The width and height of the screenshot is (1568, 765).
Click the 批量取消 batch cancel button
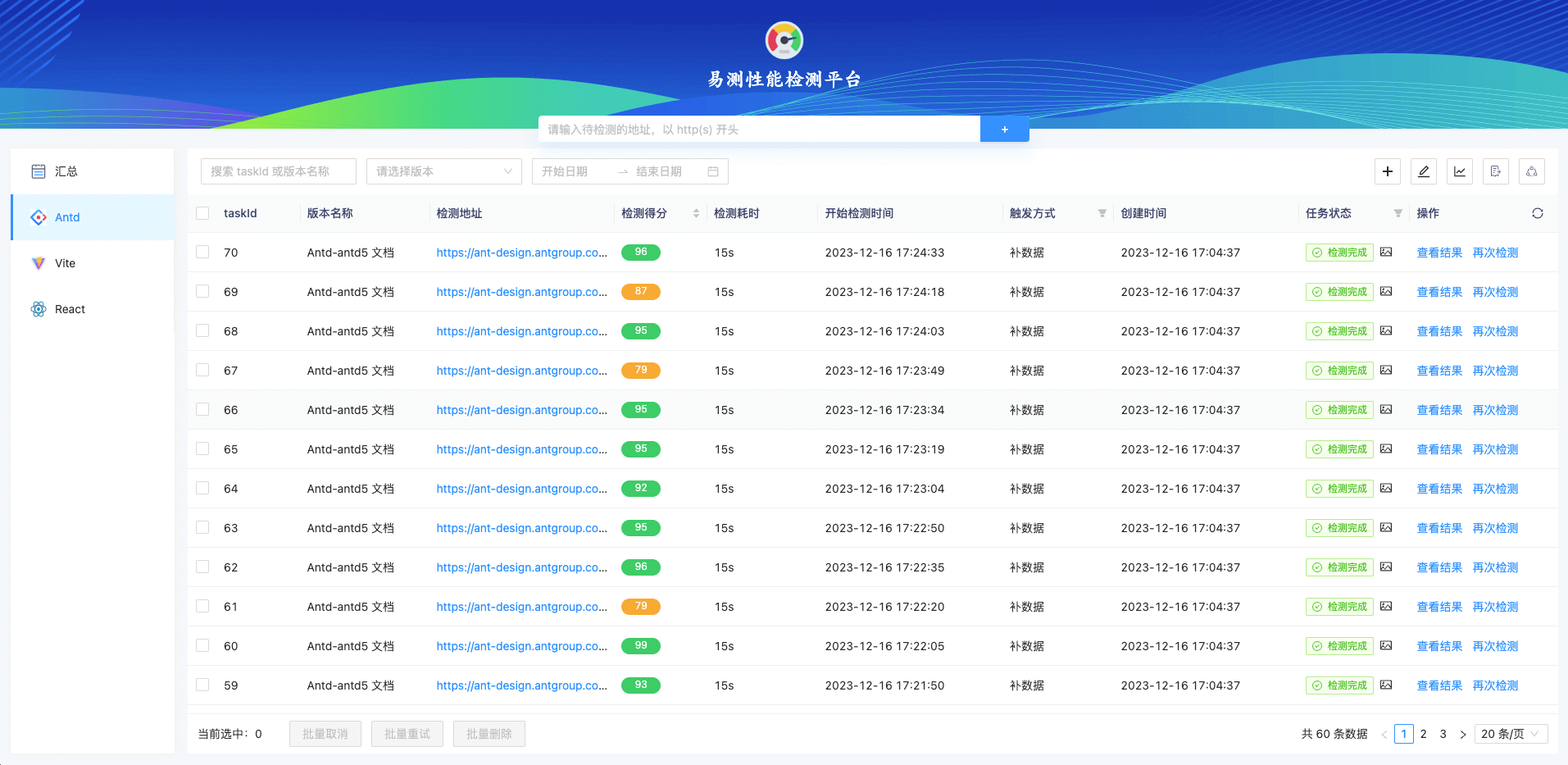325,734
